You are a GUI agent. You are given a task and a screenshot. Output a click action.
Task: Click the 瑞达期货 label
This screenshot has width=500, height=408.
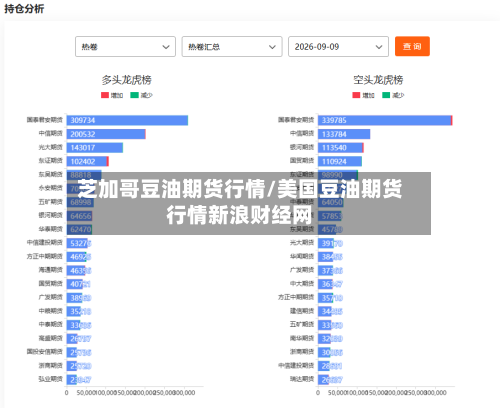point(302,379)
